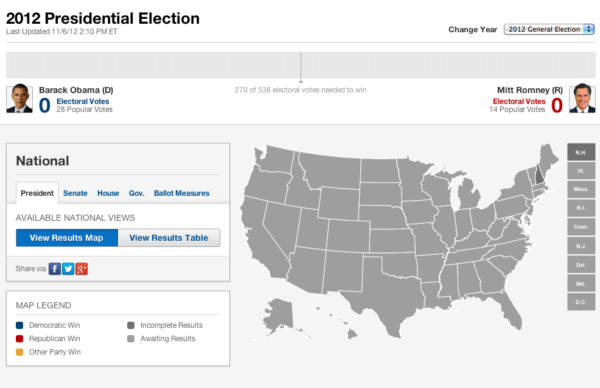
Task: Click Obama's Electoral Votes link
Action: coord(83,101)
